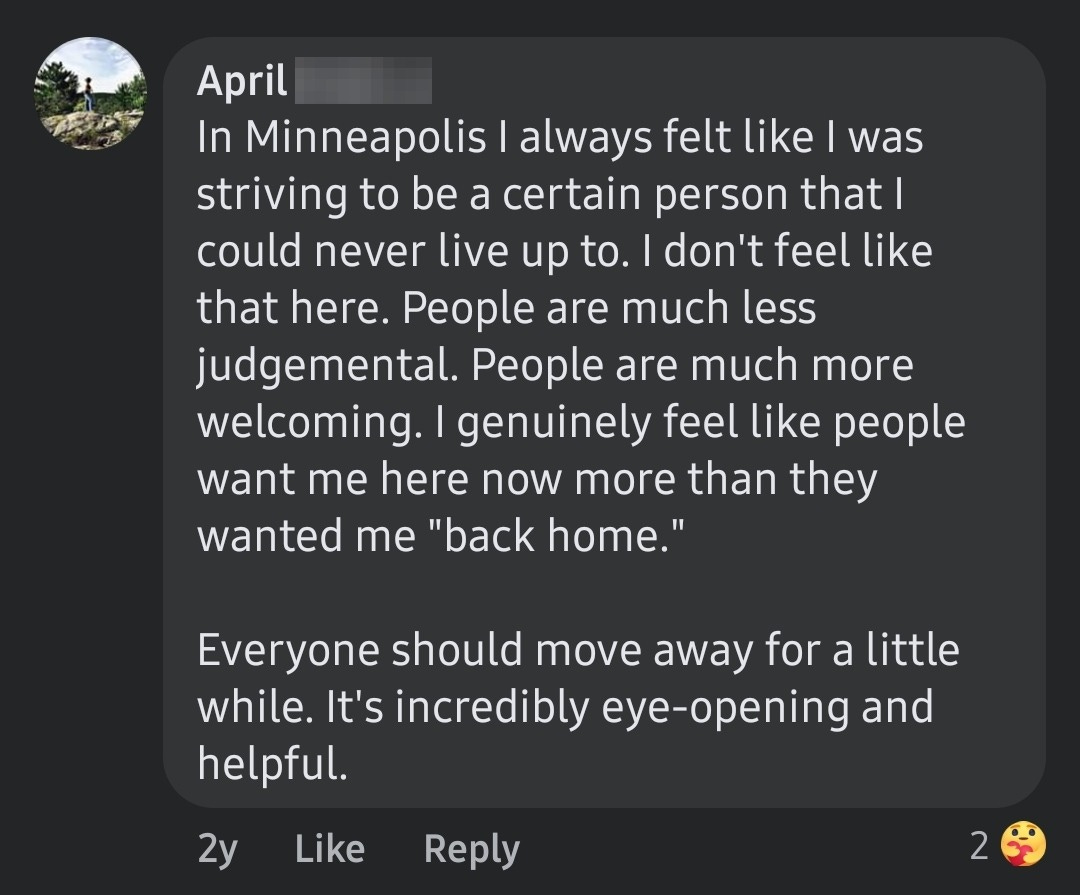The height and width of the screenshot is (895, 1080).
Task: Click the person standing in the avatar photo
Action: [x=88, y=94]
